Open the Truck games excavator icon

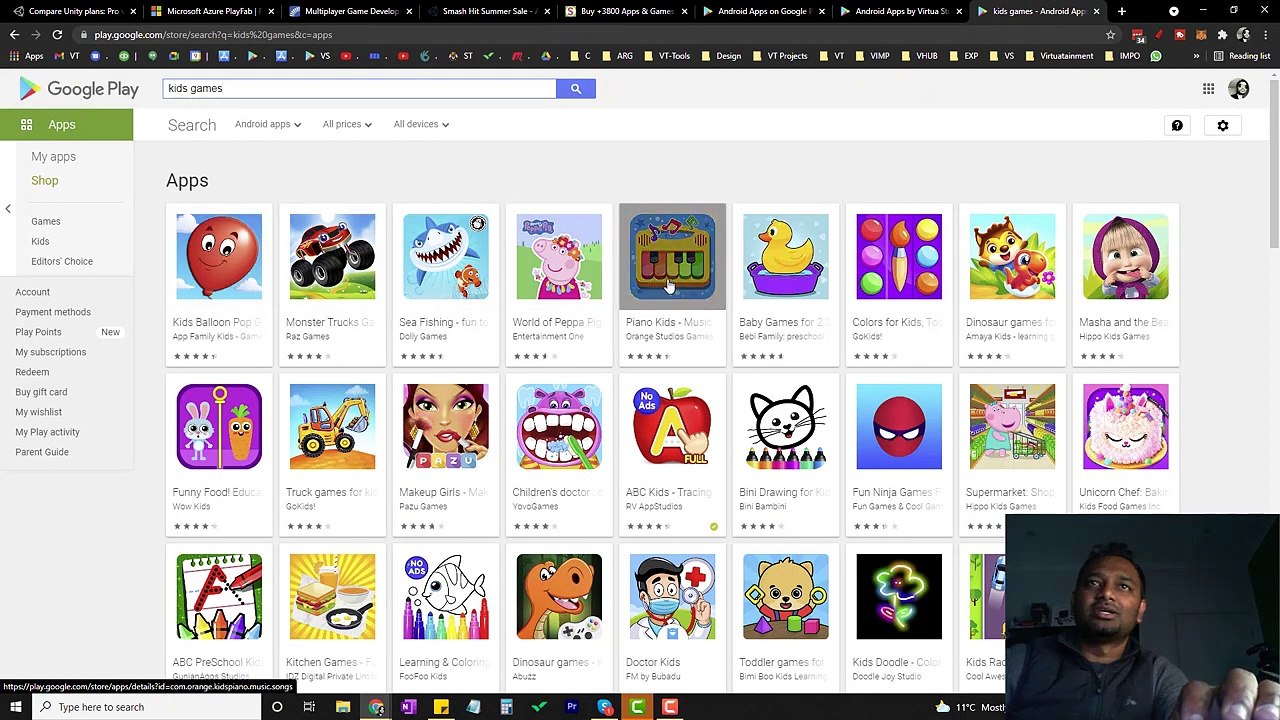click(332, 426)
